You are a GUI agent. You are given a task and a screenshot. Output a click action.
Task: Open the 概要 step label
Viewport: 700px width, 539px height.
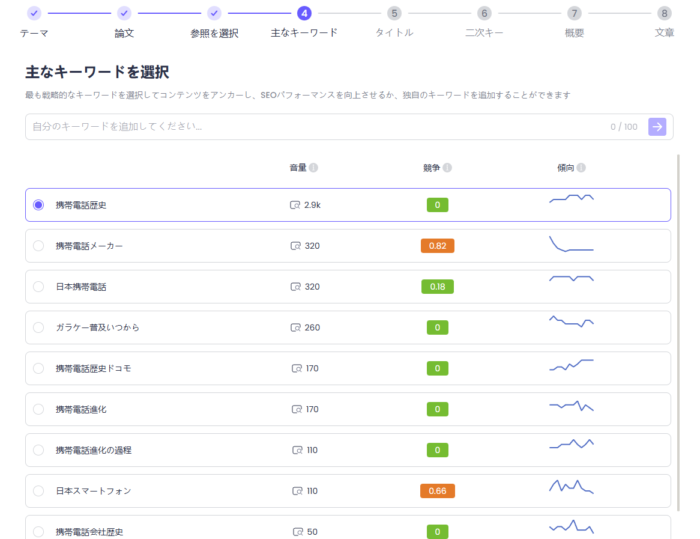[574, 33]
